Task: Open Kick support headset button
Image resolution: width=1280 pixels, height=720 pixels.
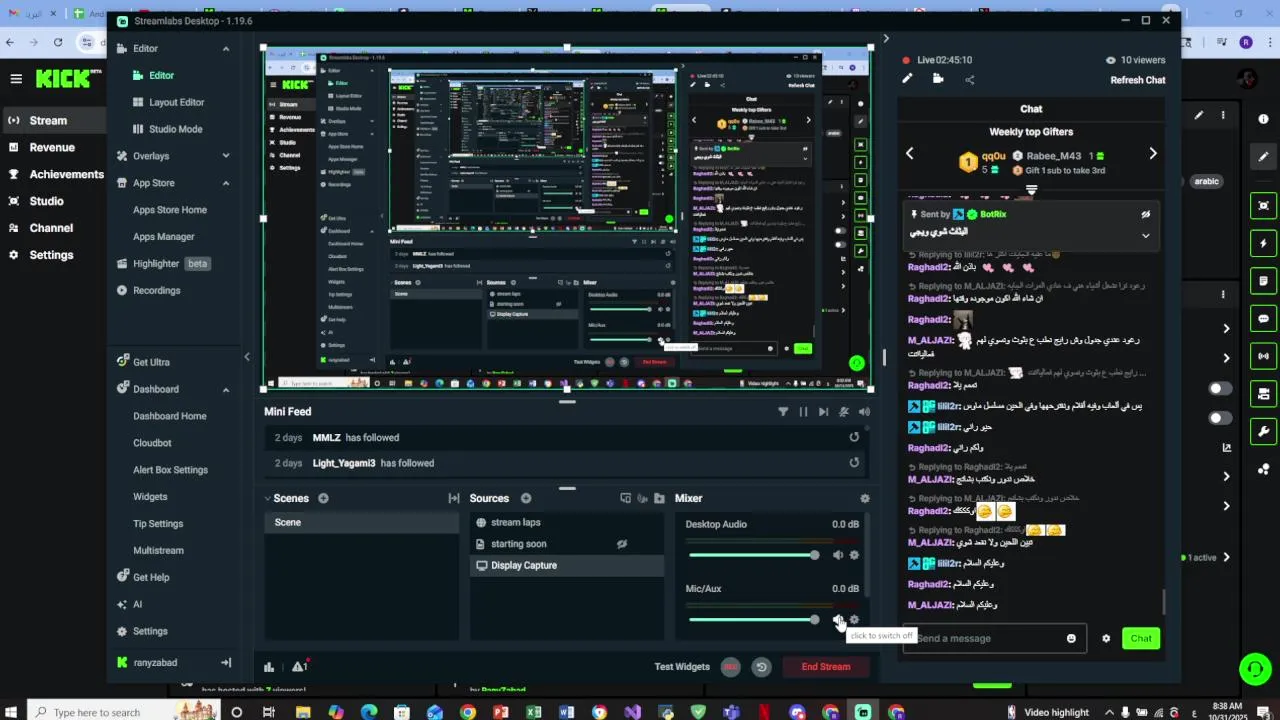Action: pos(1254,669)
